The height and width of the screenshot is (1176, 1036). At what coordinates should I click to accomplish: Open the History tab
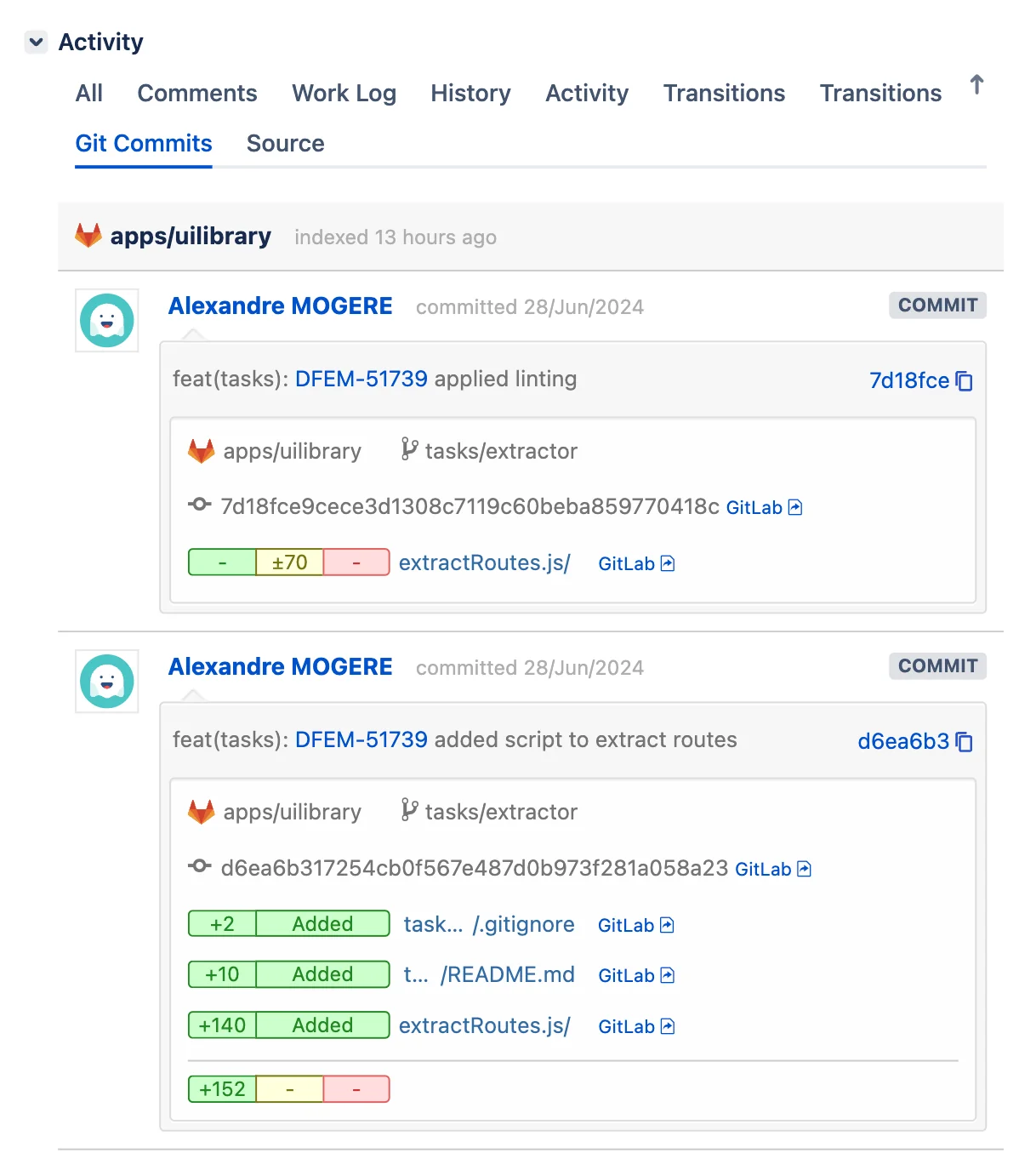(x=470, y=94)
